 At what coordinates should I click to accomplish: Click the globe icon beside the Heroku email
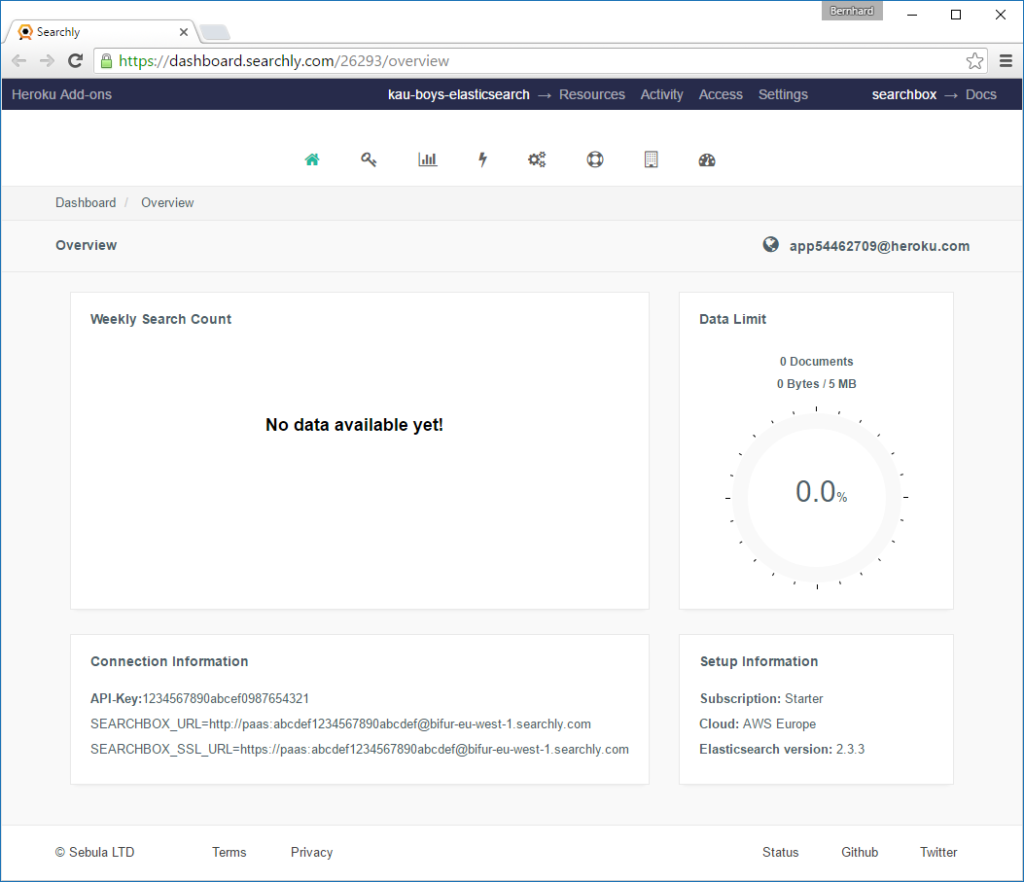point(770,244)
